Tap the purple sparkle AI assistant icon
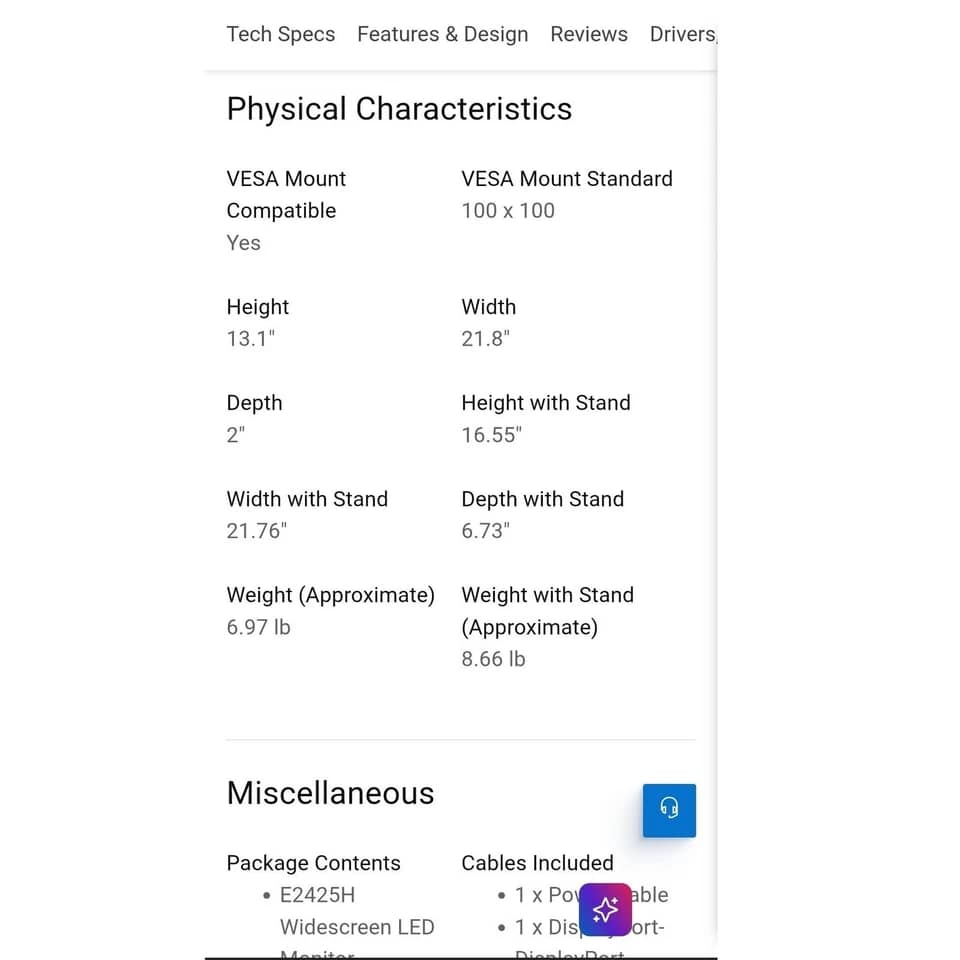Viewport: 960px width, 960px height. pos(605,909)
